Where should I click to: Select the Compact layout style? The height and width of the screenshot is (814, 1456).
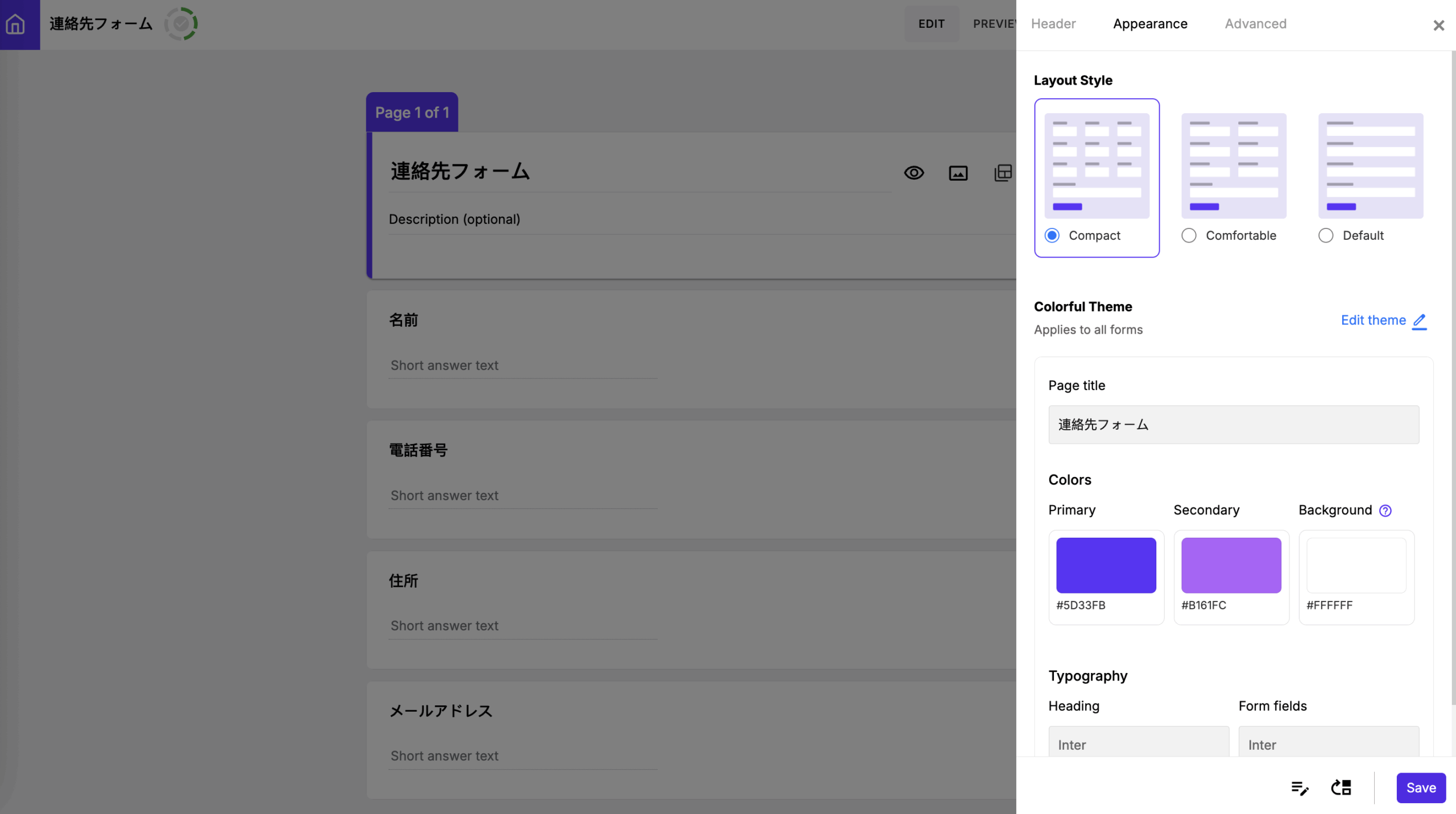[1052, 235]
